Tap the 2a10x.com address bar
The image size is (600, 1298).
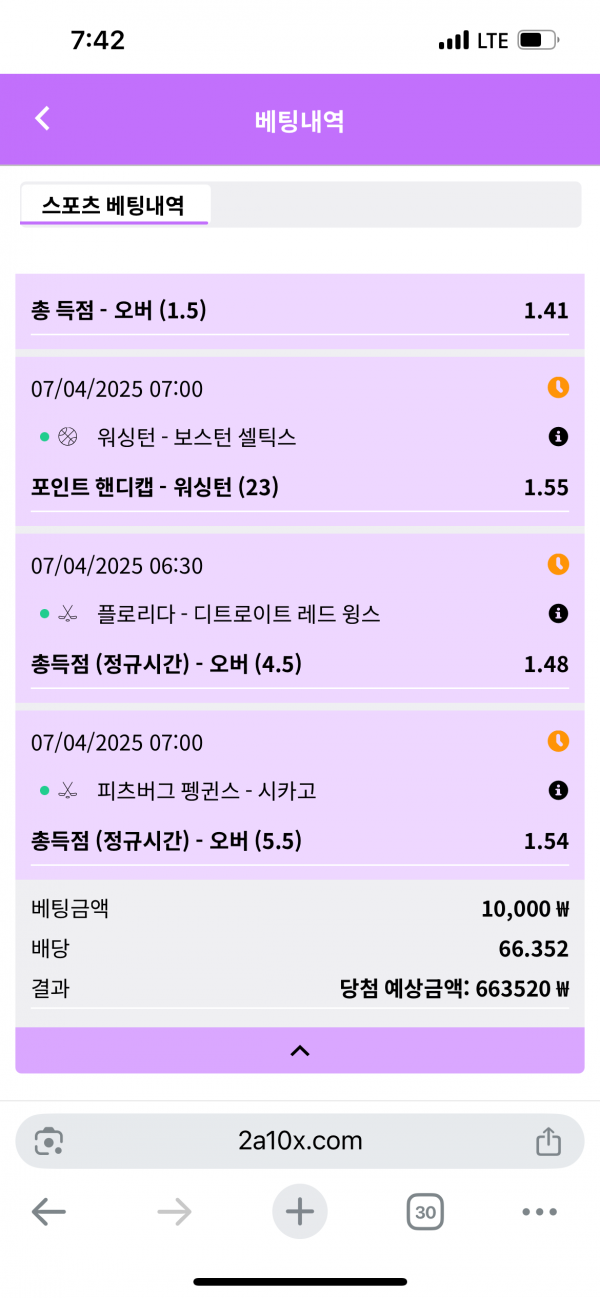[x=300, y=1141]
